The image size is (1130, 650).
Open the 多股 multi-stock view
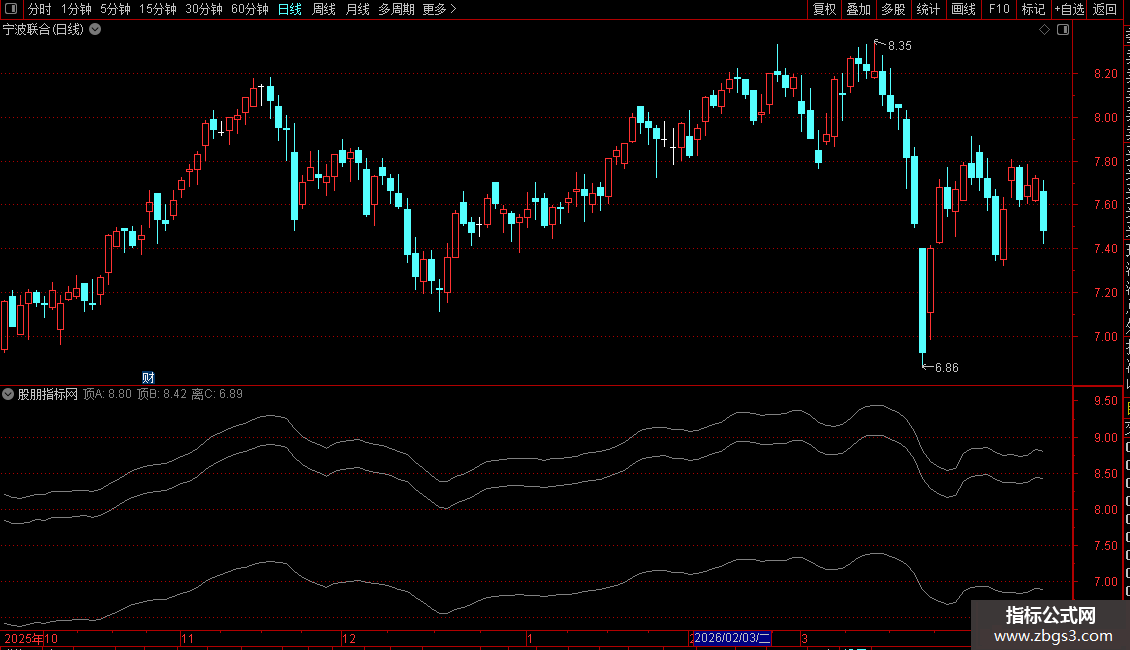coord(893,9)
